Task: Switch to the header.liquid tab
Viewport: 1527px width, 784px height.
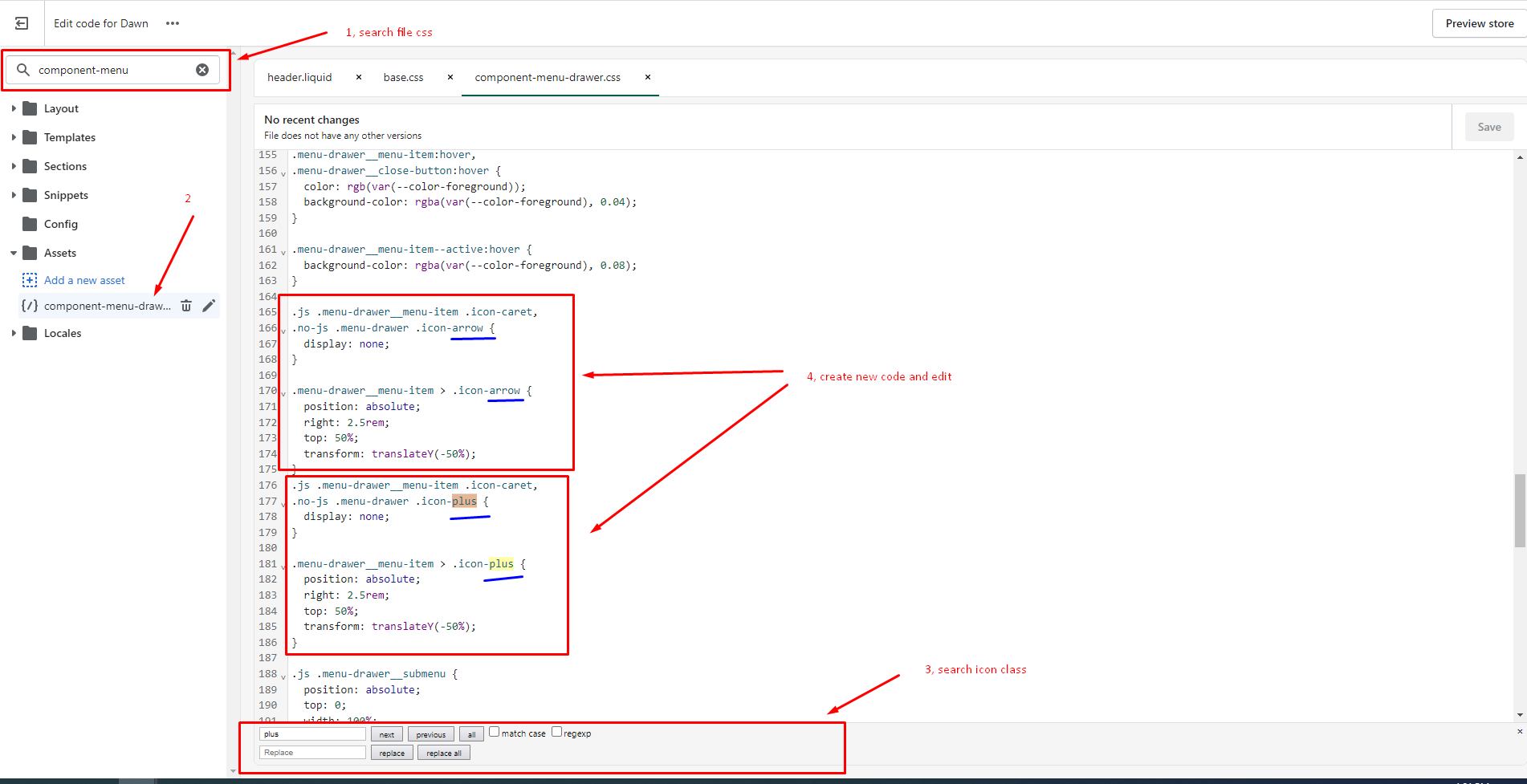Action: [x=299, y=77]
